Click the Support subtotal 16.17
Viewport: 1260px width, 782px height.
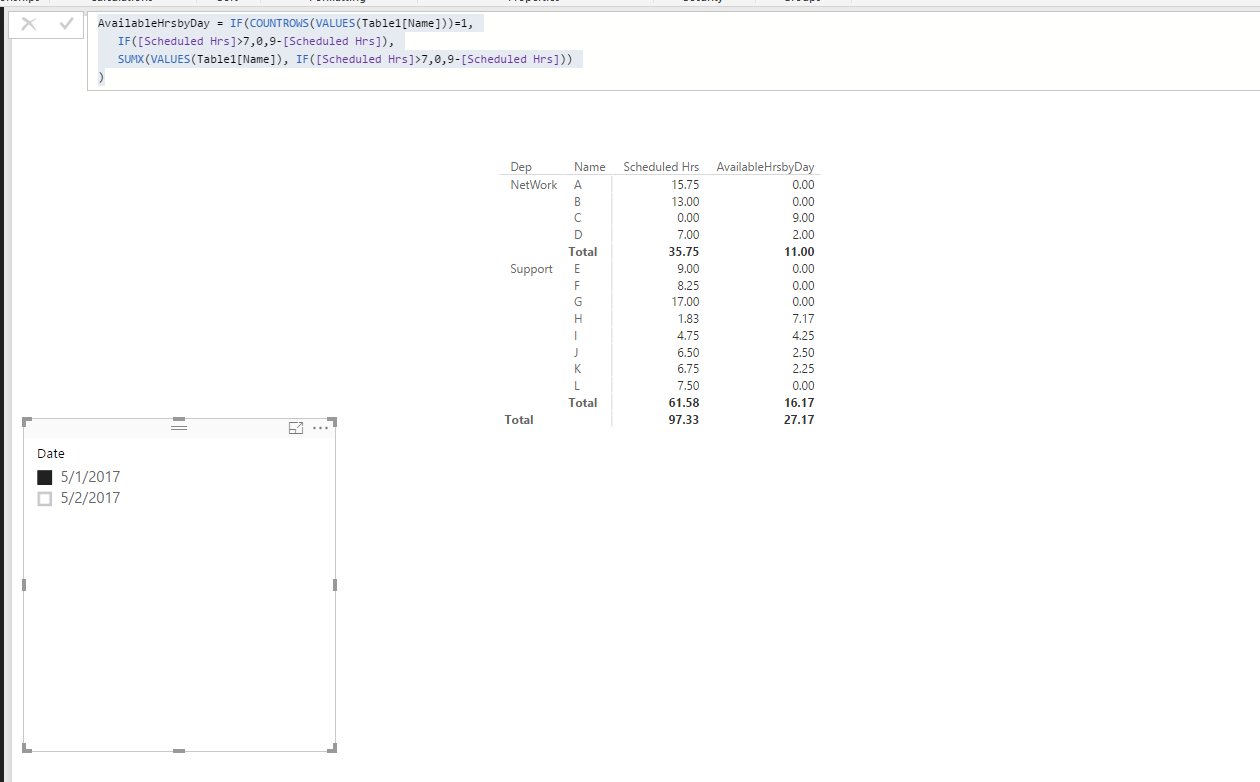point(800,403)
